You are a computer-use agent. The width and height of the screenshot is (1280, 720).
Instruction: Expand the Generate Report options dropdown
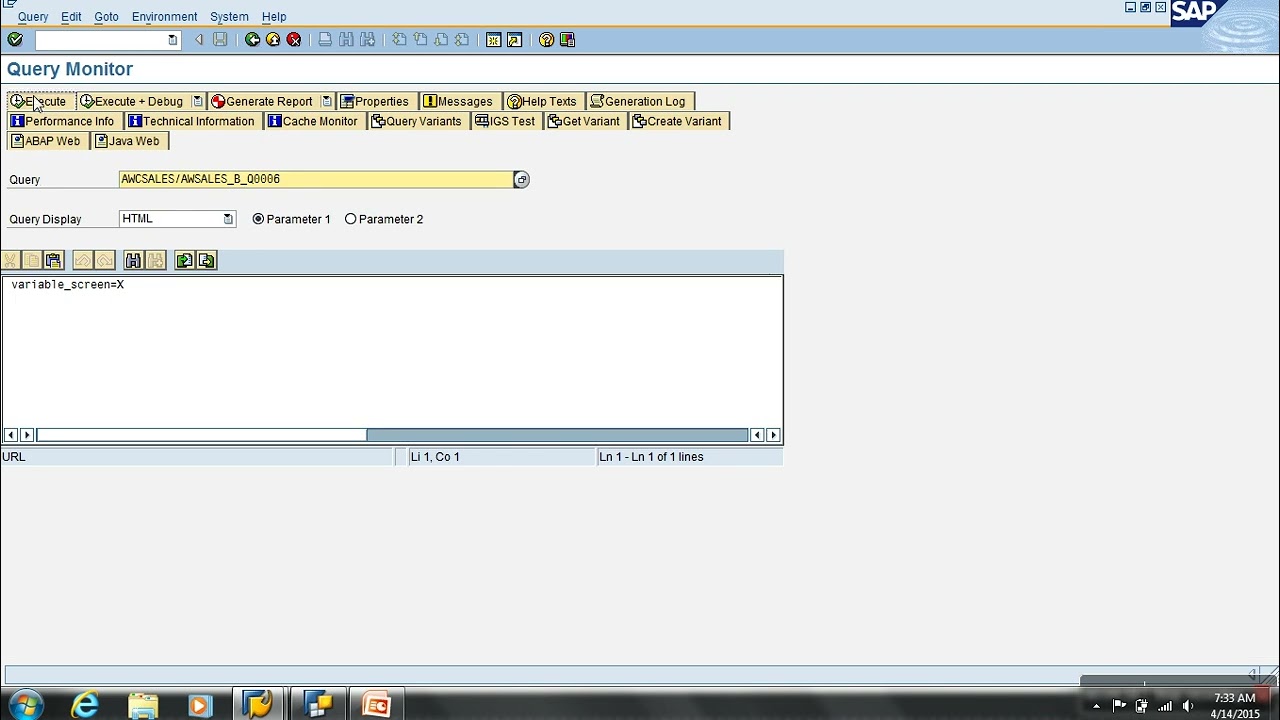[x=326, y=101]
